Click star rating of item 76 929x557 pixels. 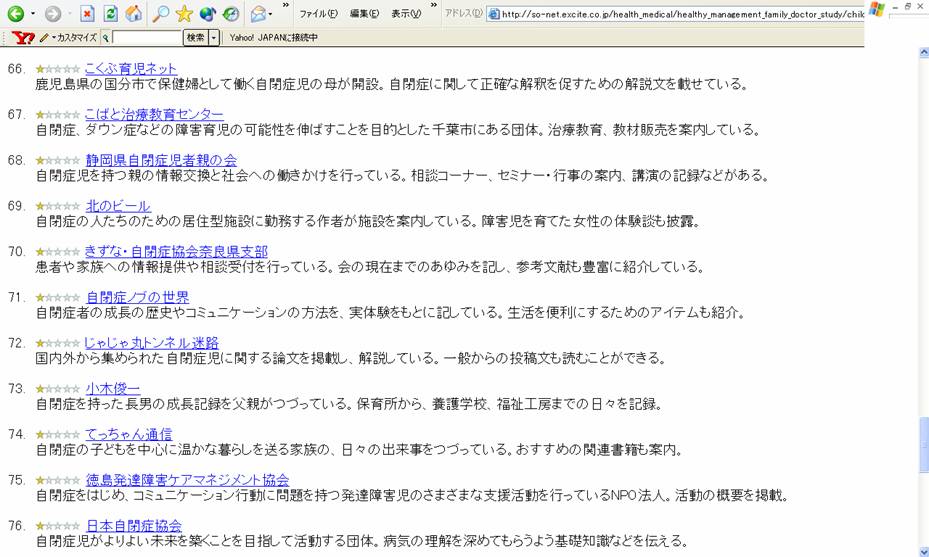click(57, 526)
